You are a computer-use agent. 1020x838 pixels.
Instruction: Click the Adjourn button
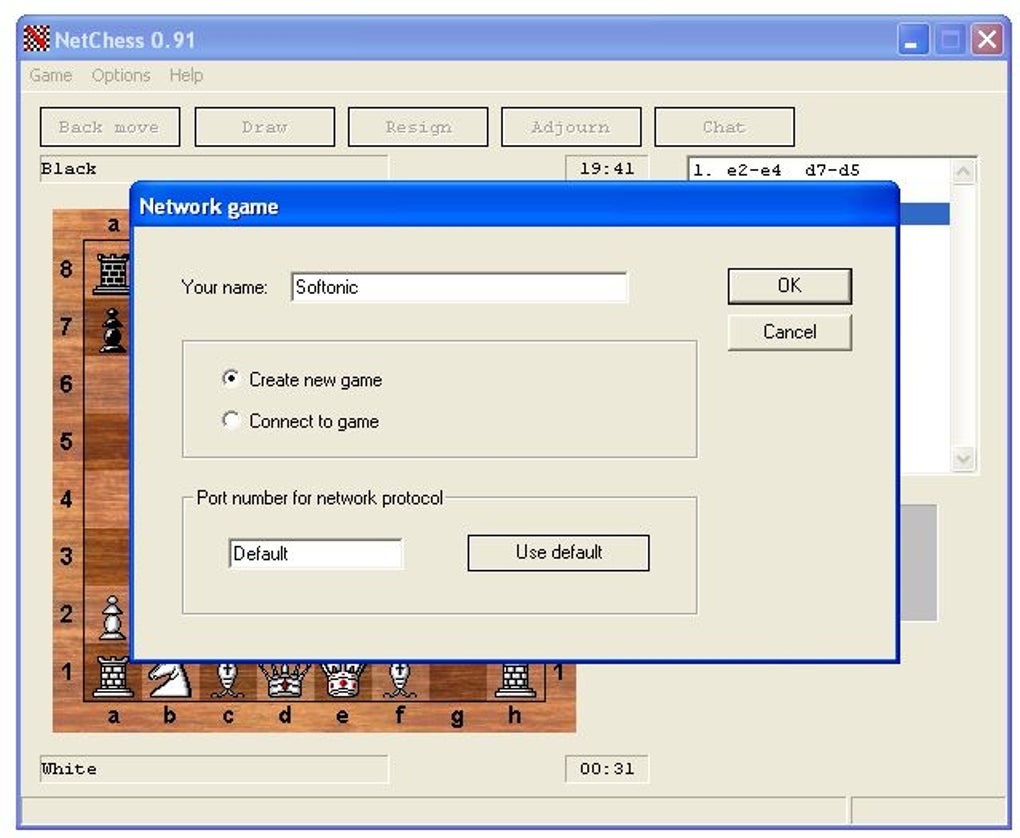point(570,127)
